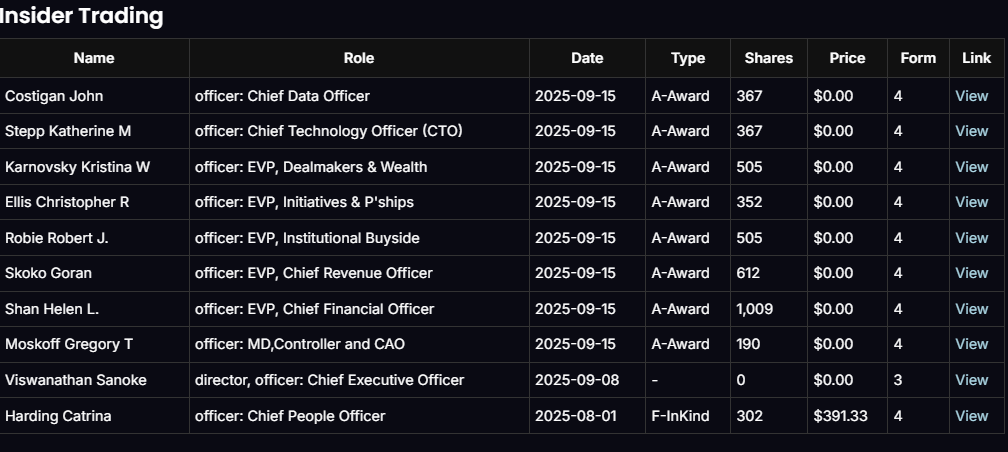Open View link for Robie Robert J.

click(971, 238)
